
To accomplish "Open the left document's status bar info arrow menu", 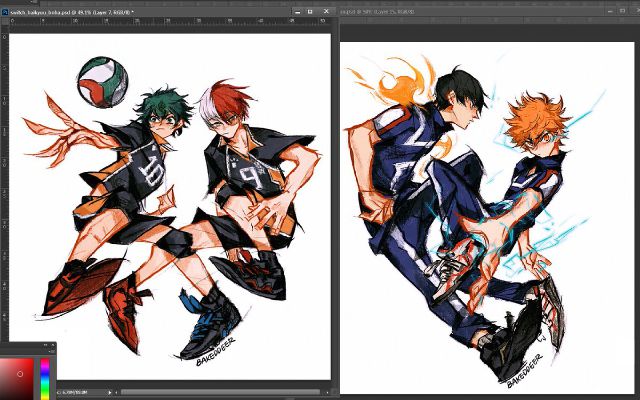I will click(x=109, y=393).
